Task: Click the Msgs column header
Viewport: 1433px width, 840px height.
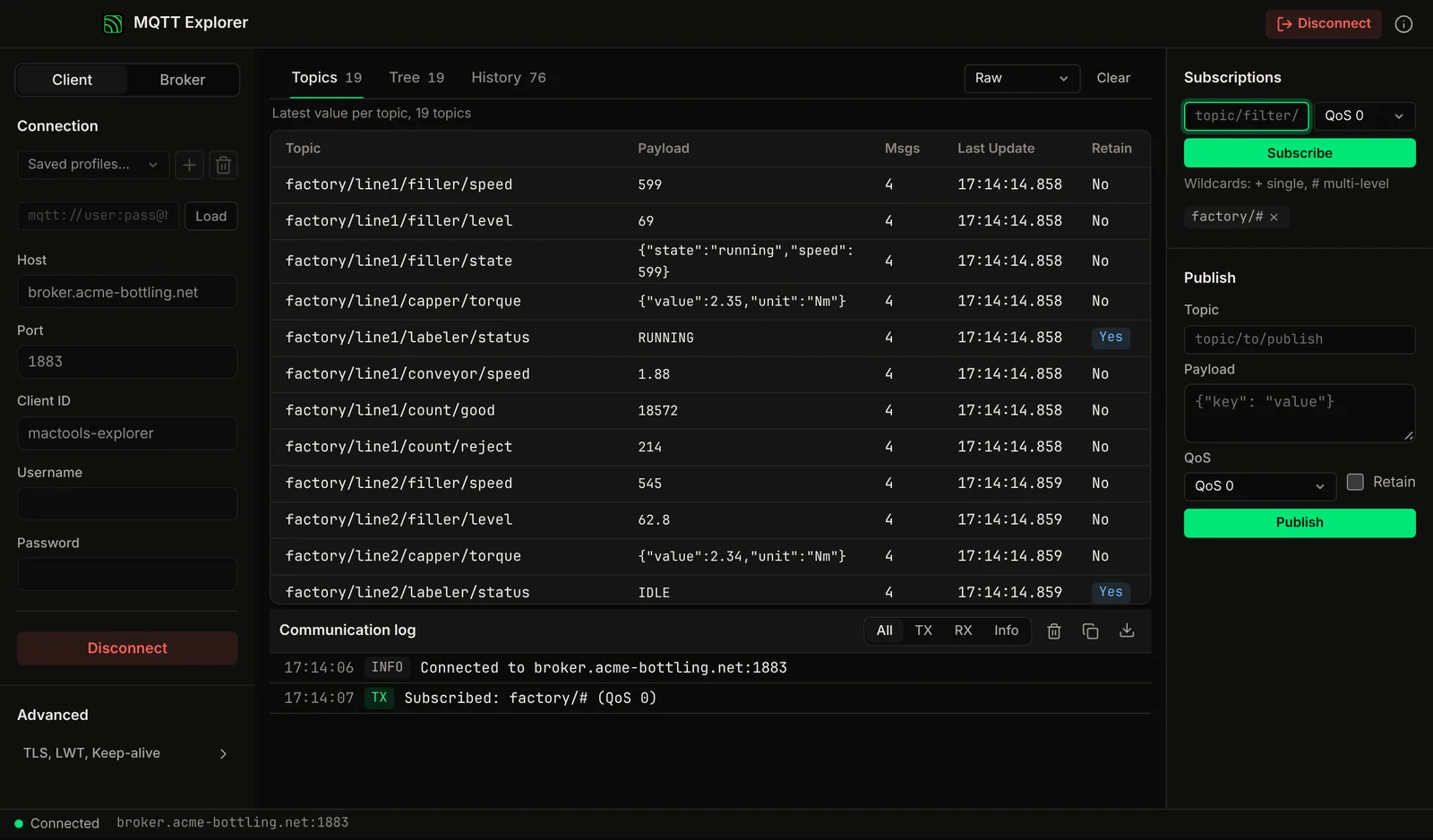Action: pyautogui.click(x=902, y=149)
